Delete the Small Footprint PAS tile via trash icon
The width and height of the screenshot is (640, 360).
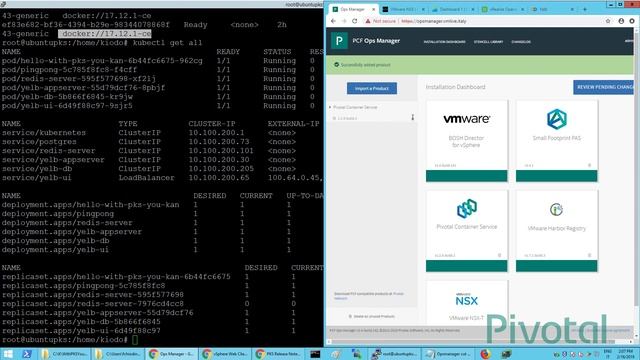click(589, 165)
